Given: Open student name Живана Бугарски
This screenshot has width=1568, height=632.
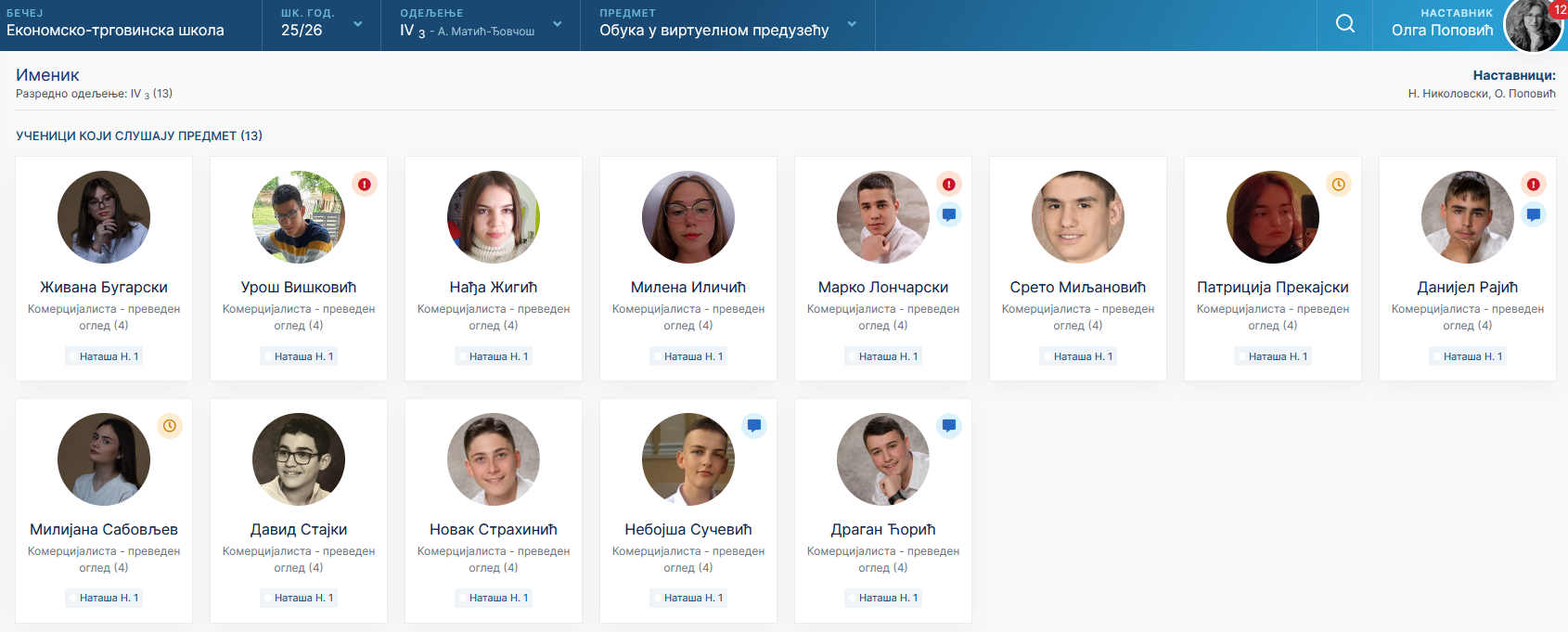Looking at the screenshot, I should (x=104, y=288).
